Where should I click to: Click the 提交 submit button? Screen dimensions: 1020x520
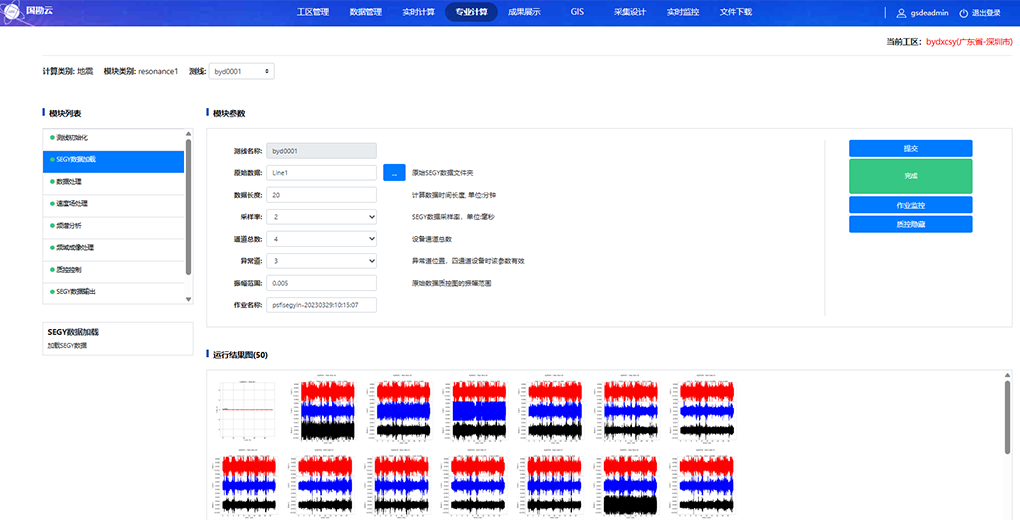tap(910, 148)
